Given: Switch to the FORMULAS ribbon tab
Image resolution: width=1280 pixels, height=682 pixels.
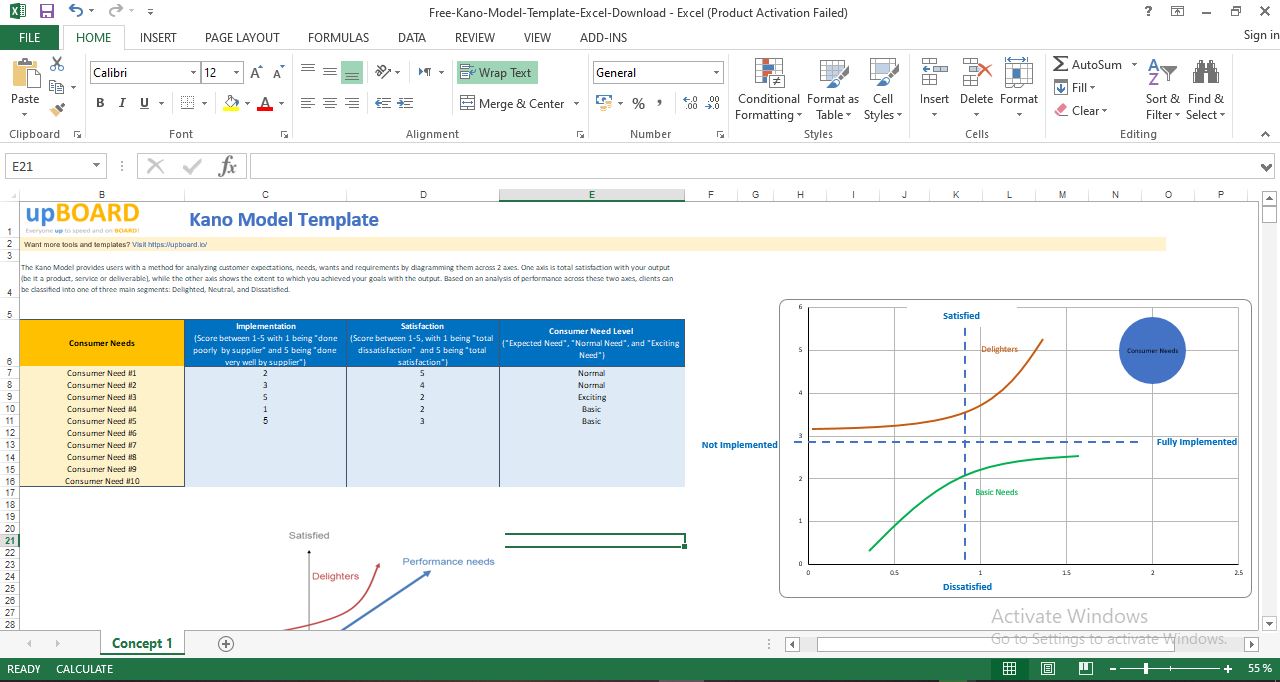Looking at the screenshot, I should (x=338, y=37).
